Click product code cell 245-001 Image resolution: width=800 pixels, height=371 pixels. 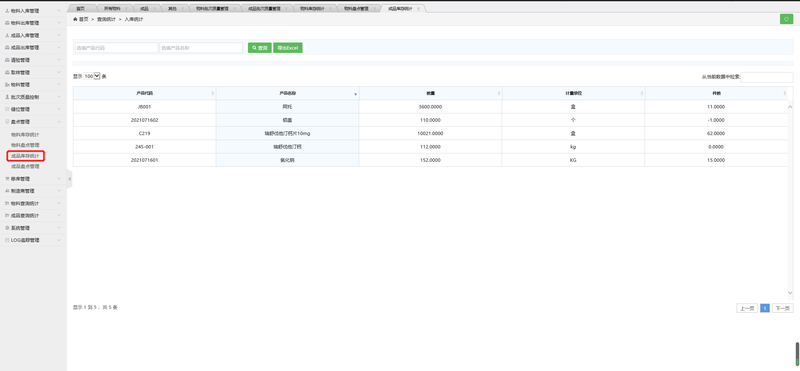(x=144, y=147)
